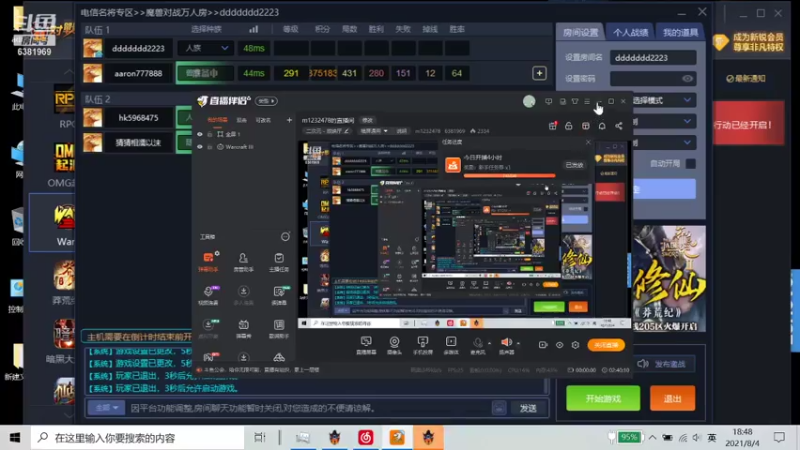Open the hamburger menu in 直播伴侣 title bar
Viewport: 800px width, 450px height.
point(587,101)
